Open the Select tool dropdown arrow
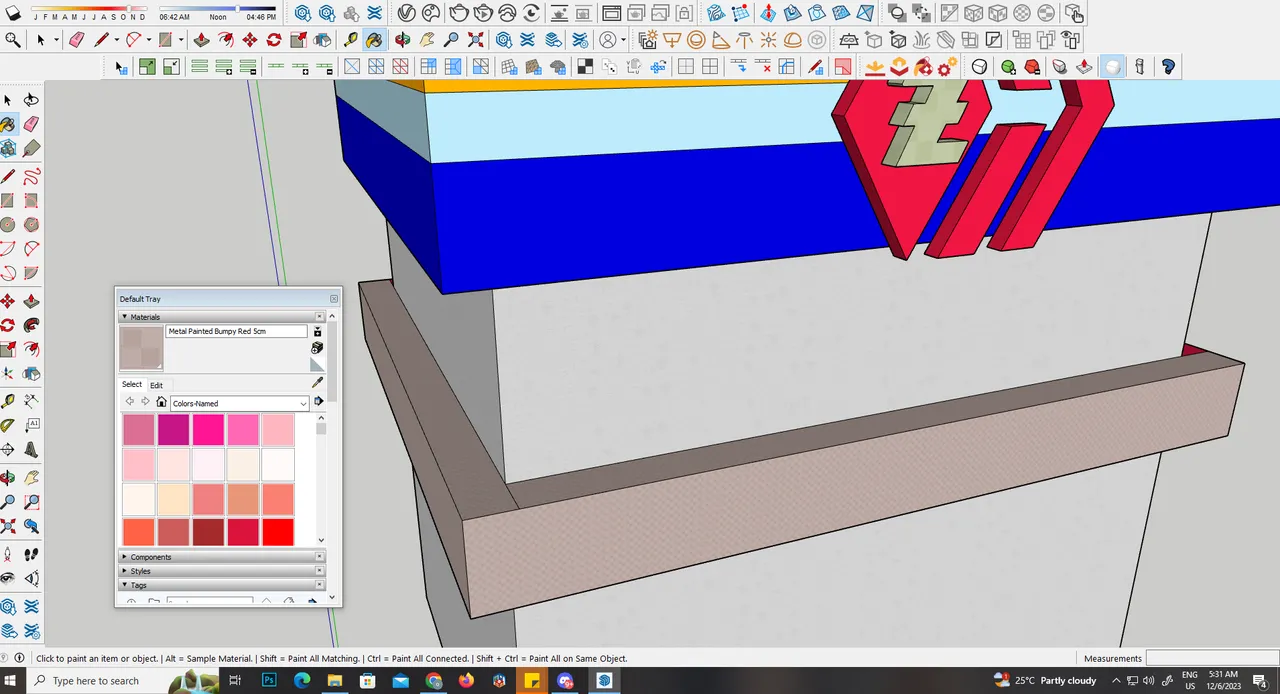Viewport: 1280px width, 694px height. (x=56, y=40)
